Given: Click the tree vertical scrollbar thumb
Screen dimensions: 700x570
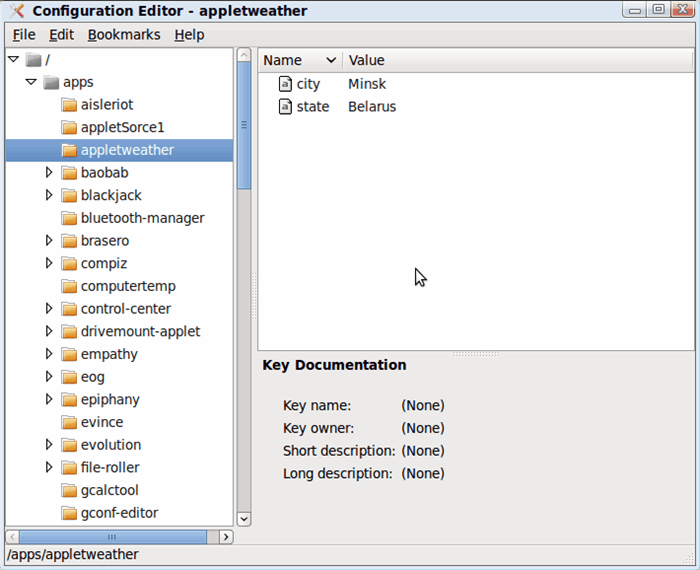Looking at the screenshot, I should (244, 125).
